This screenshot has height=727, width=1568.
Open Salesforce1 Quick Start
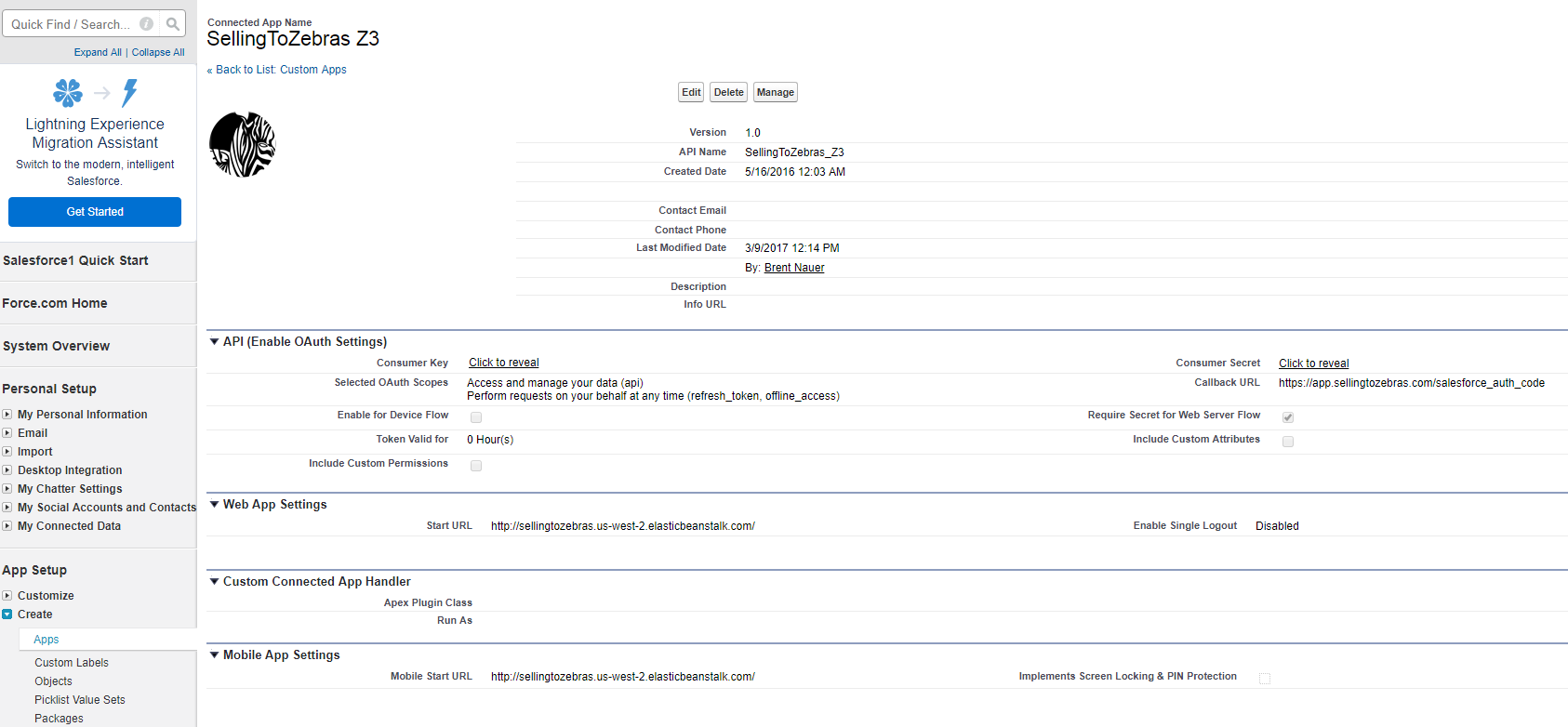point(75,260)
